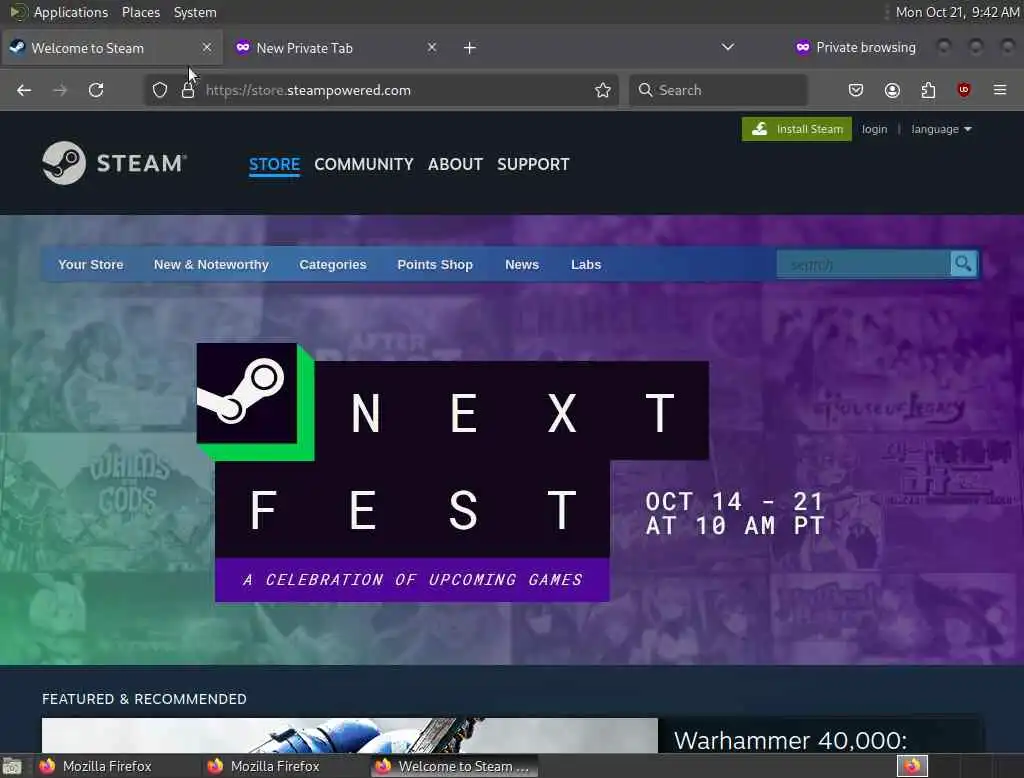
Task: Click the show desktop icon in taskbar
Action: coord(12,766)
